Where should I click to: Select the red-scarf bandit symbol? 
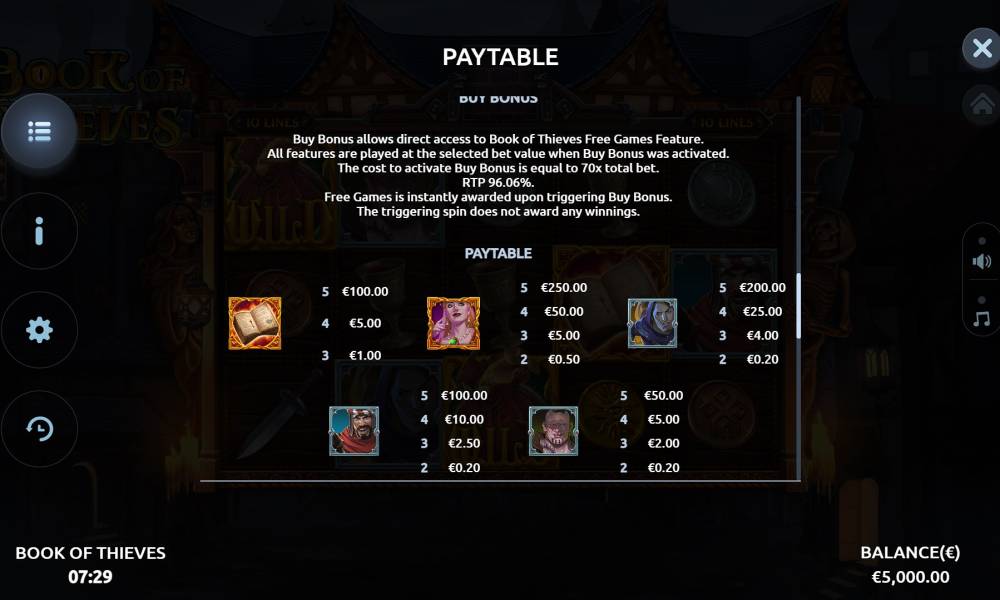[x=354, y=431]
